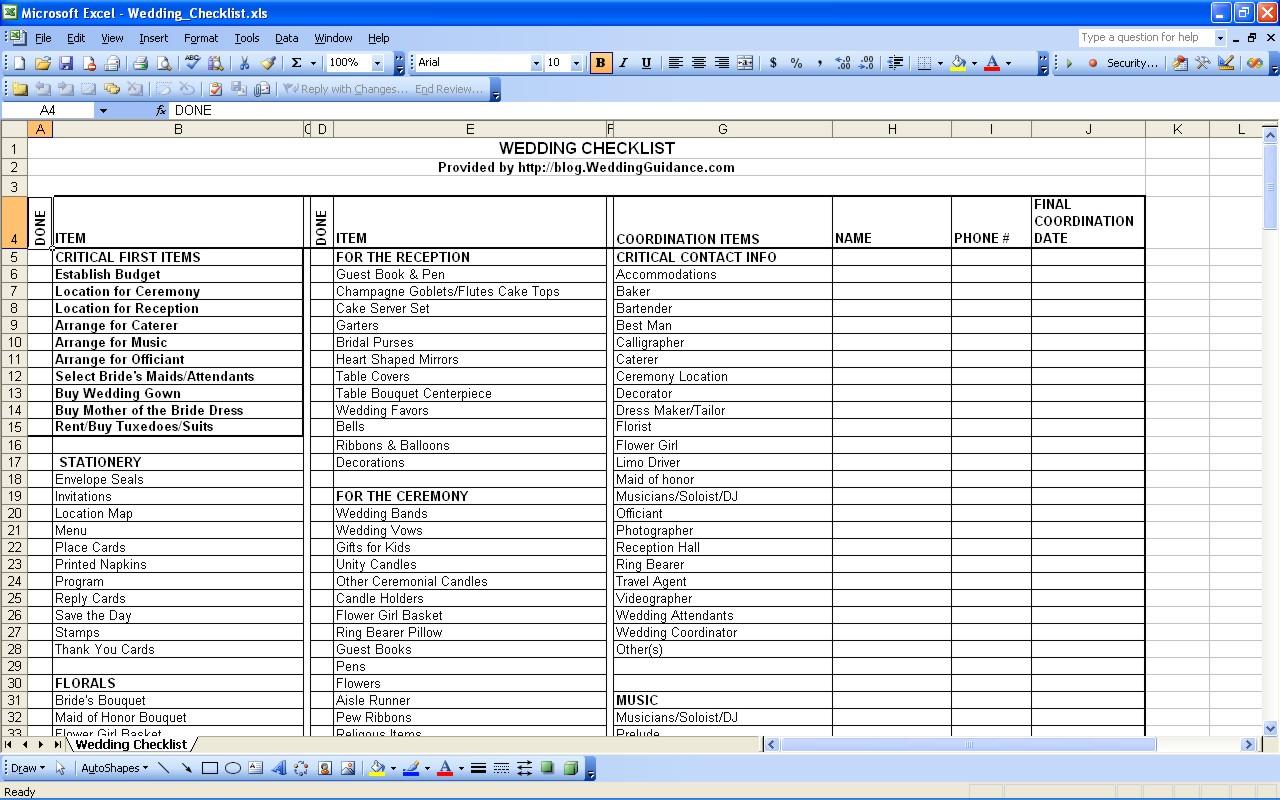The height and width of the screenshot is (800, 1280).
Task: Open the Print Preview icon
Action: 164,63
